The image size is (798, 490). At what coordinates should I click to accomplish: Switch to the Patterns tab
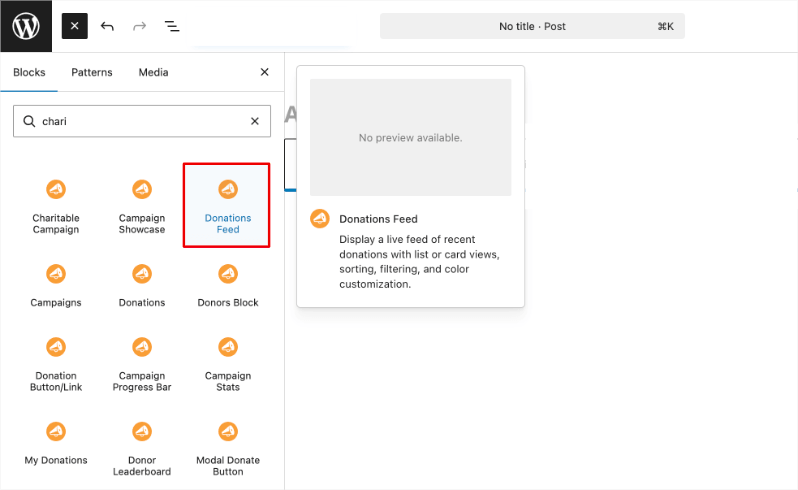92,72
